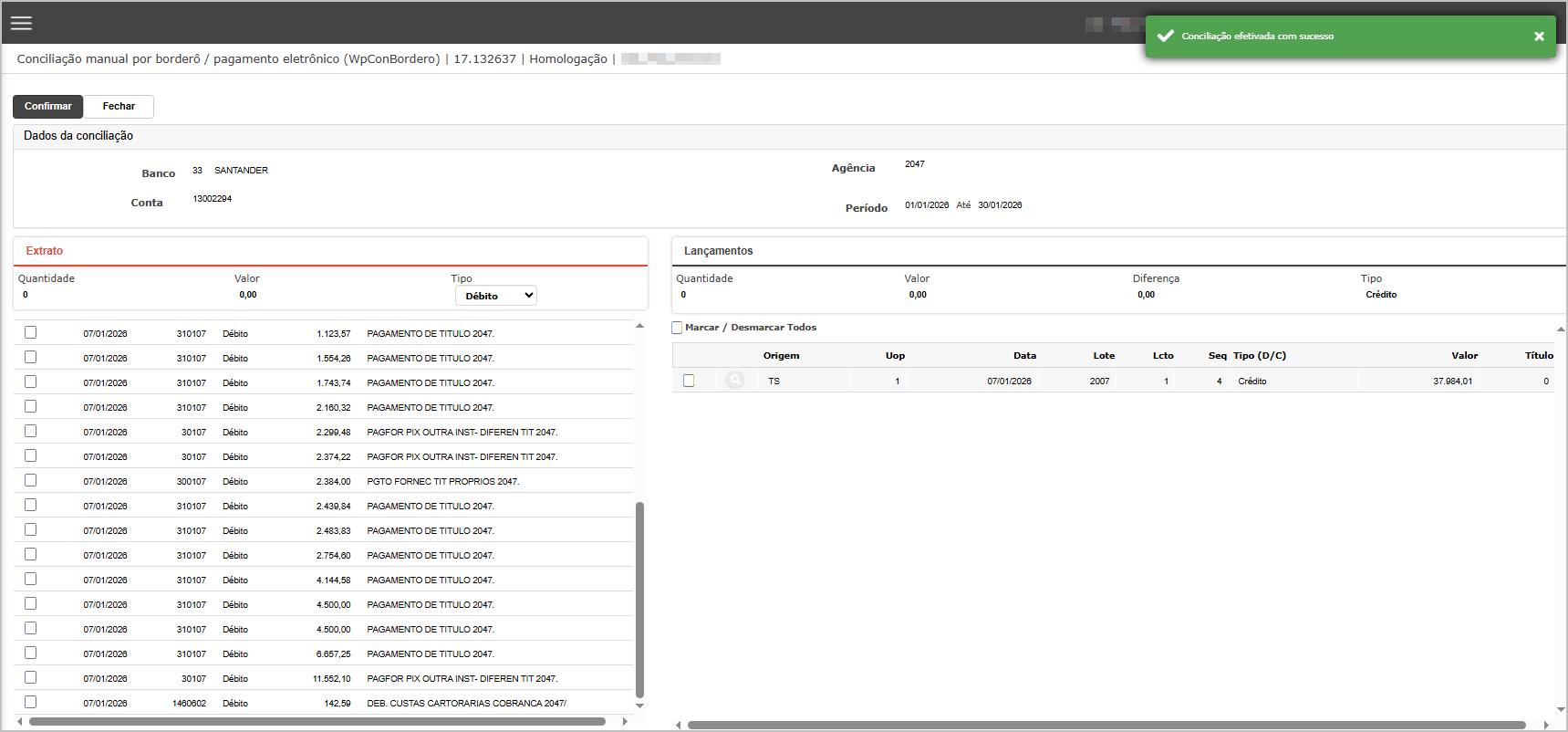
Task: Click the Extrato list scroll-up arrow
Action: (639, 326)
